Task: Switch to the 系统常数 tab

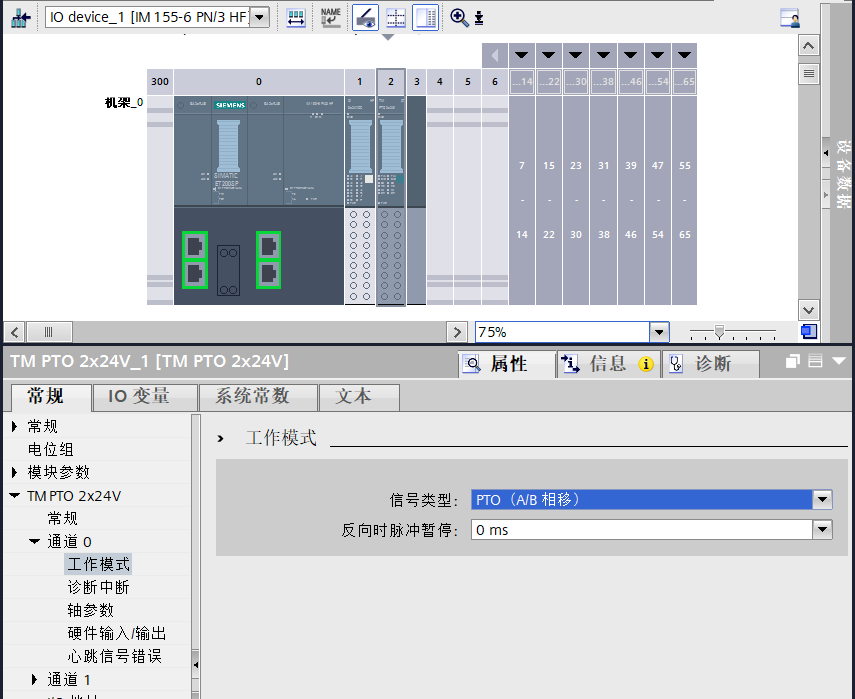Action: [x=252, y=397]
